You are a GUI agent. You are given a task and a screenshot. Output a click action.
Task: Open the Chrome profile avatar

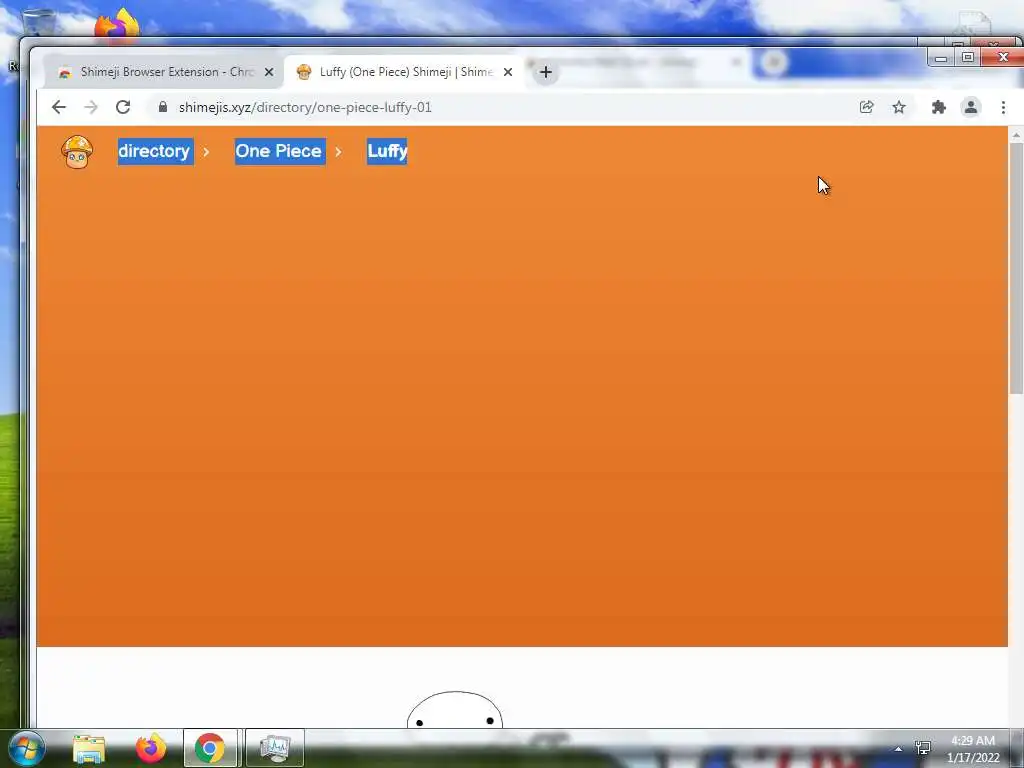coord(971,107)
